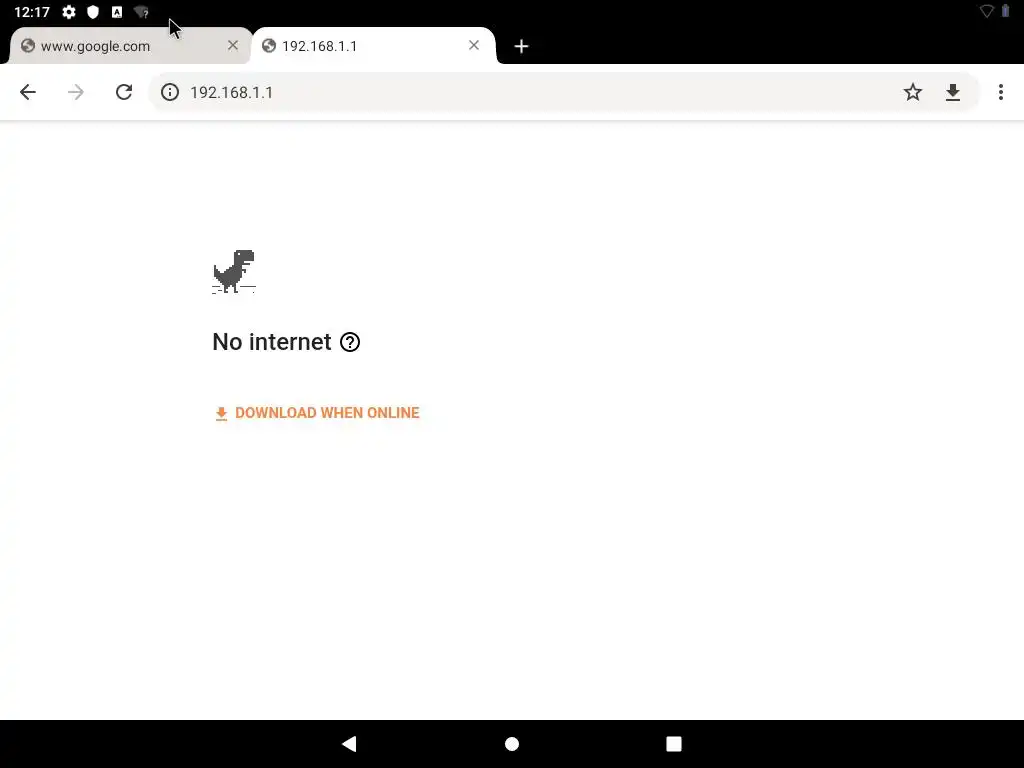Tap the Android recent apps square

click(674, 744)
